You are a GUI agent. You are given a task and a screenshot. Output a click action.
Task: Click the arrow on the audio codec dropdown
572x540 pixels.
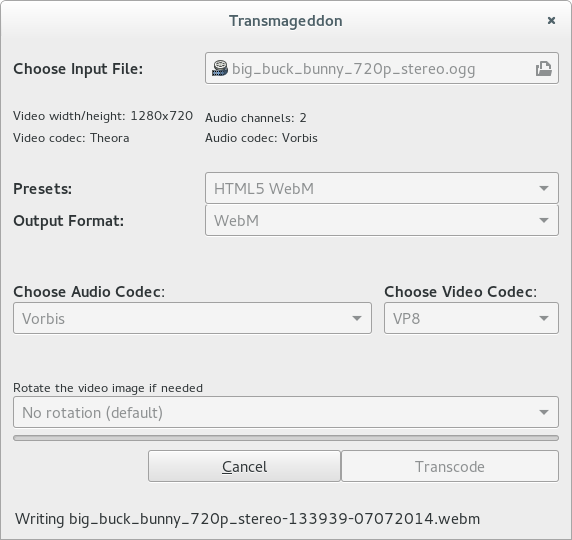pos(357,318)
